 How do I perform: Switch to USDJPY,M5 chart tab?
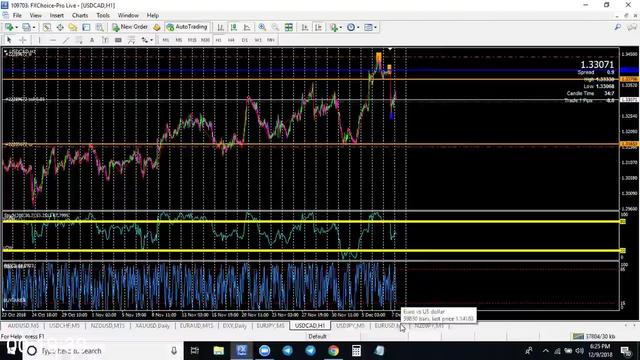coord(350,326)
